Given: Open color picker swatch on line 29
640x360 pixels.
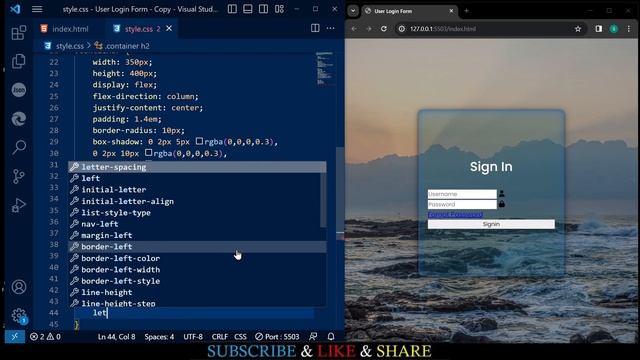Looking at the screenshot, I should pos(199,141).
